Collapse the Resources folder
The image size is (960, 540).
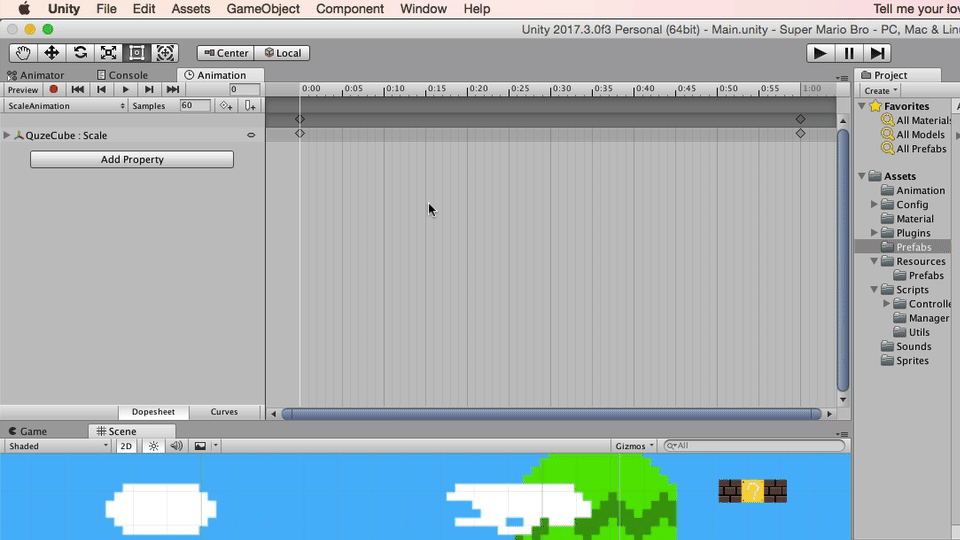pyautogui.click(x=874, y=261)
